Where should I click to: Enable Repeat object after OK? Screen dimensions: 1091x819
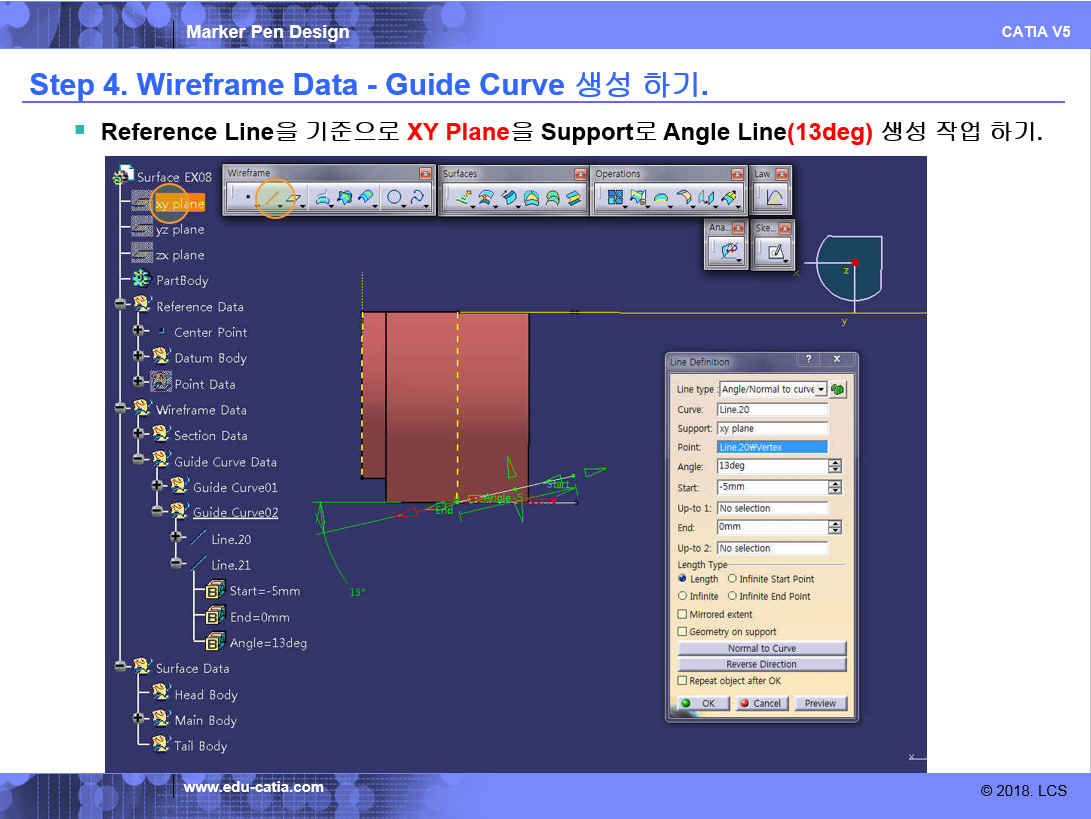[x=683, y=681]
